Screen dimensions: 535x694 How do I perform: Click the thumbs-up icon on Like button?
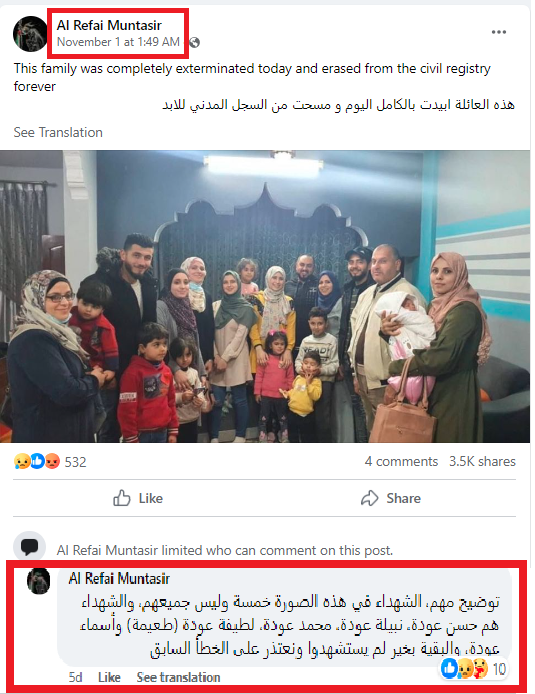122,498
